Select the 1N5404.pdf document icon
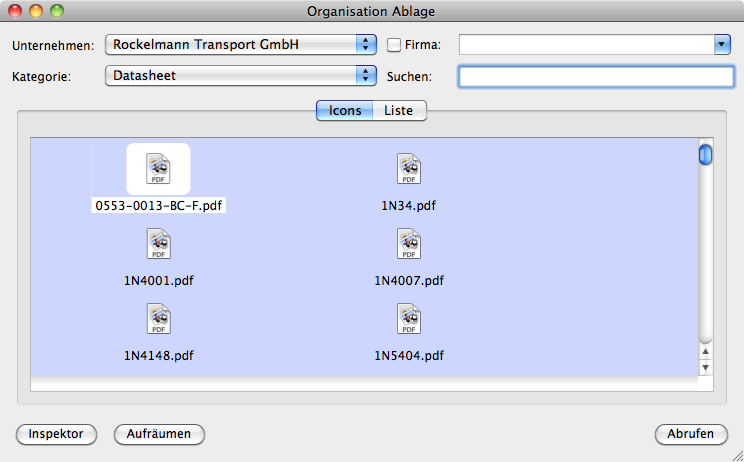 (x=409, y=319)
